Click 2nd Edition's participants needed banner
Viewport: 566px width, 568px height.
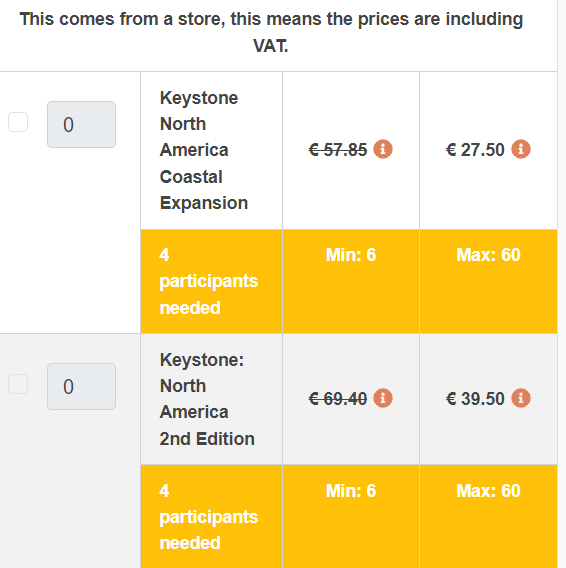[209, 517]
